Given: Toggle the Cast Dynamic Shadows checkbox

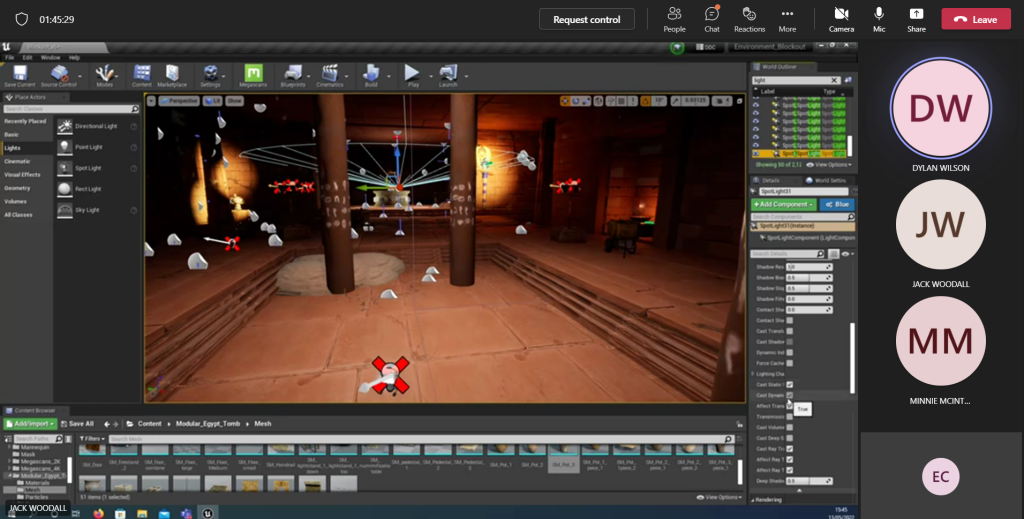Looking at the screenshot, I should tap(790, 395).
